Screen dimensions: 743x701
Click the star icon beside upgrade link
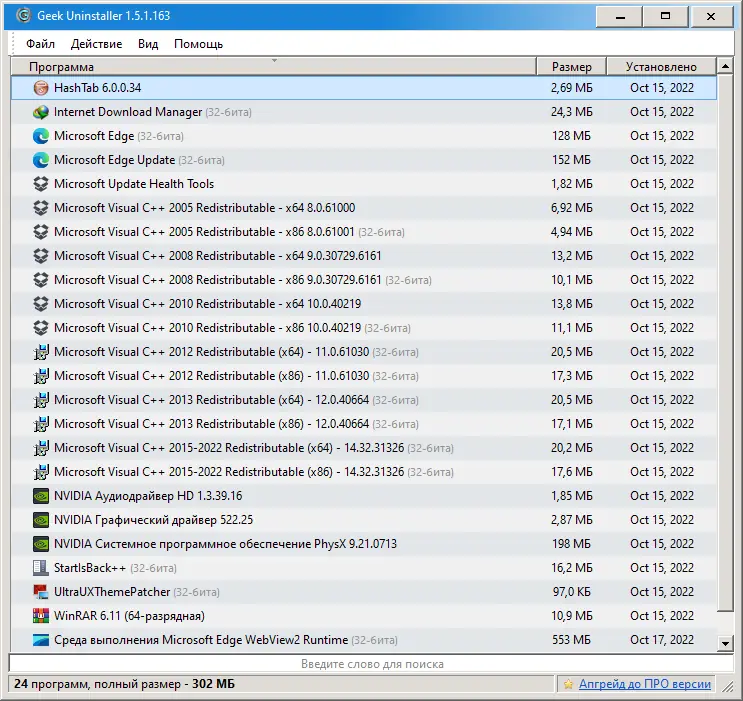(568, 684)
